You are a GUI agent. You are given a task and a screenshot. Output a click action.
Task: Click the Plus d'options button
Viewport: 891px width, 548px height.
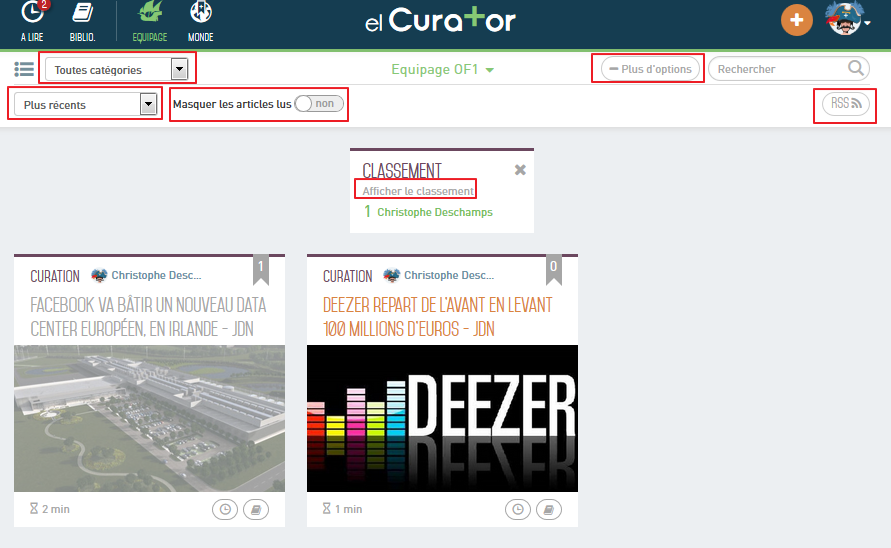(650, 69)
